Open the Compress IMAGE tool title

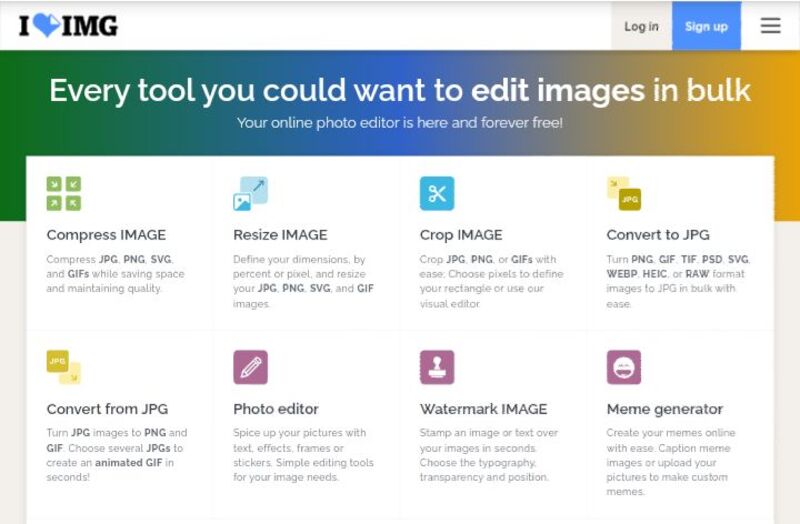[x=106, y=235]
